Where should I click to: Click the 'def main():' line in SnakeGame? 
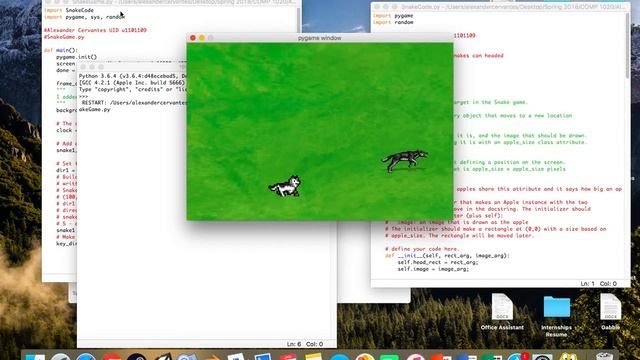point(61,50)
